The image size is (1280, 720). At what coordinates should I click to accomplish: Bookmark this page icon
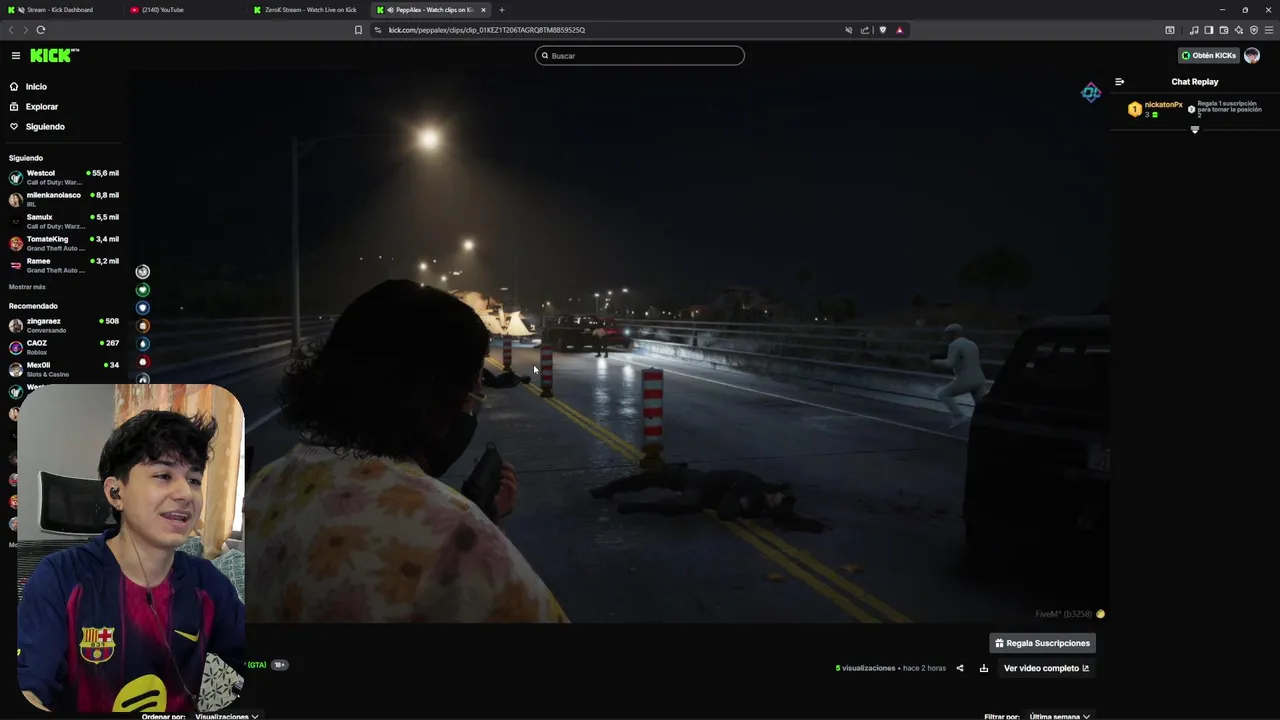(358, 30)
